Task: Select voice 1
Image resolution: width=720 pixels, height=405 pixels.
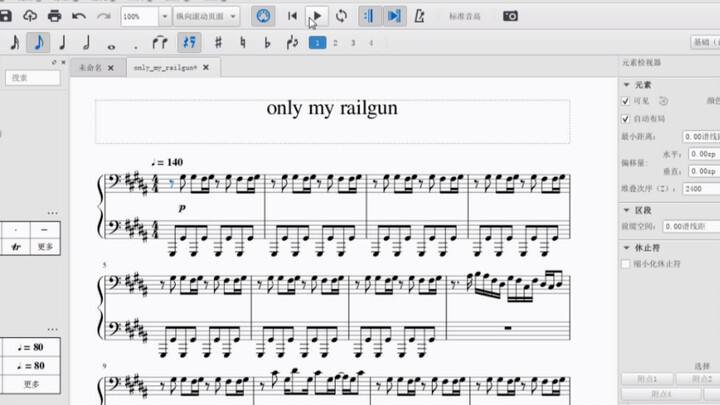Action: coord(317,43)
